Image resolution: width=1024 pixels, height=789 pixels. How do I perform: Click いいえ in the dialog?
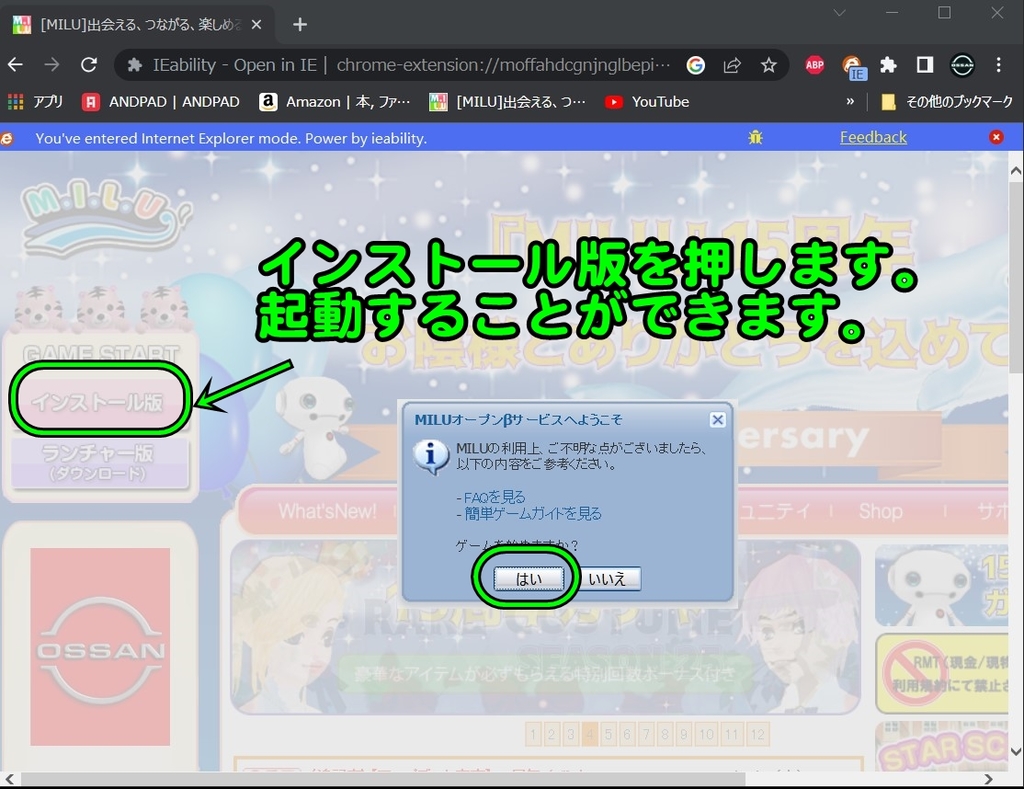(607, 579)
